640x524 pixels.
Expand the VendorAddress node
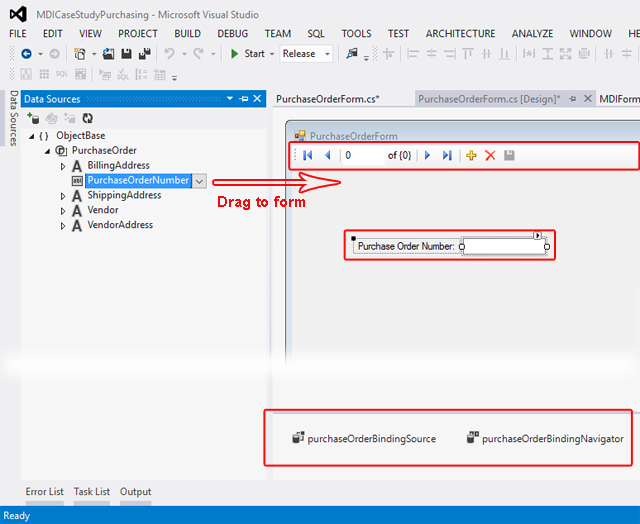(63, 226)
